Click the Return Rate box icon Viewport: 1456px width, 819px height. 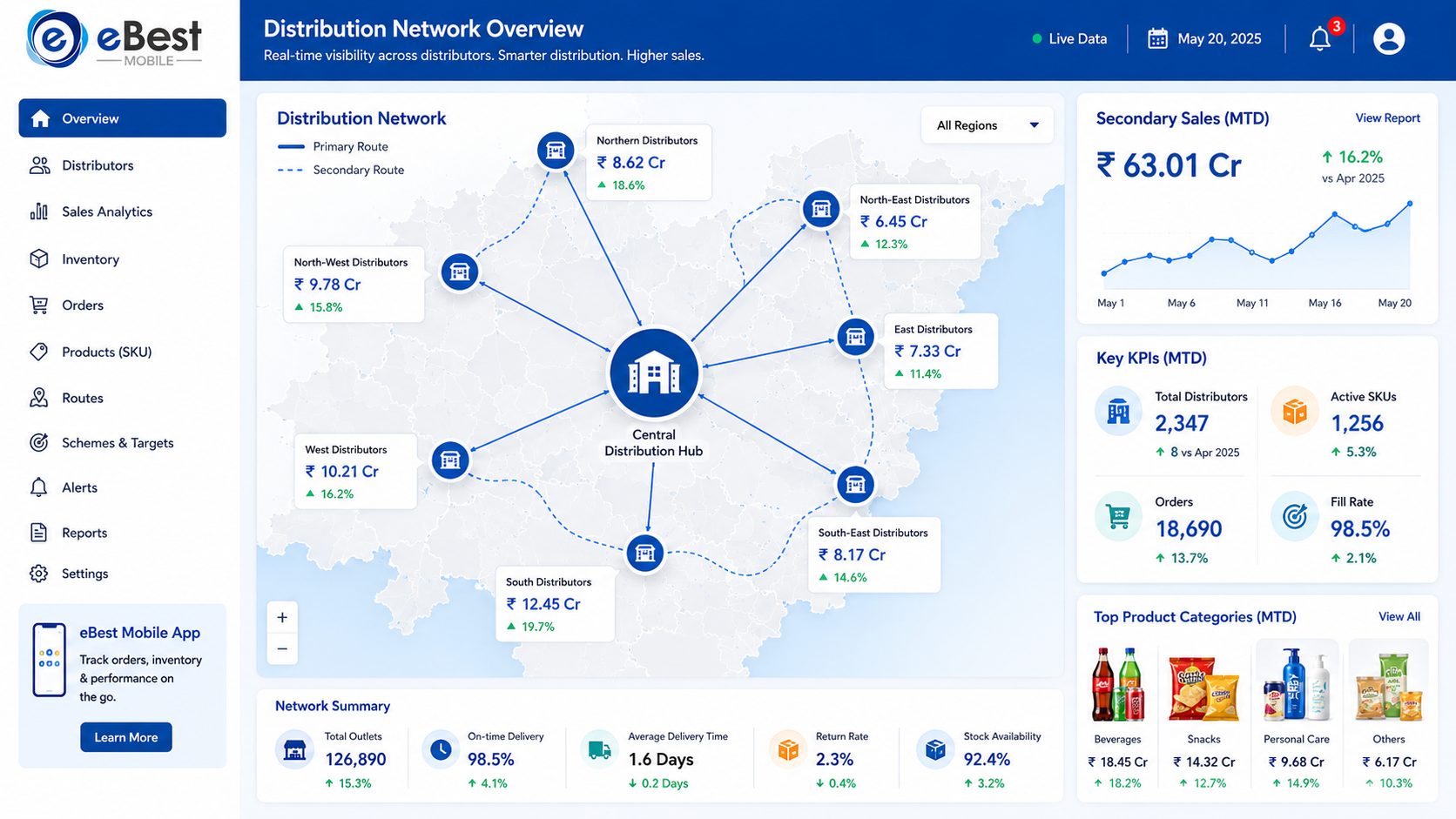coord(788,749)
